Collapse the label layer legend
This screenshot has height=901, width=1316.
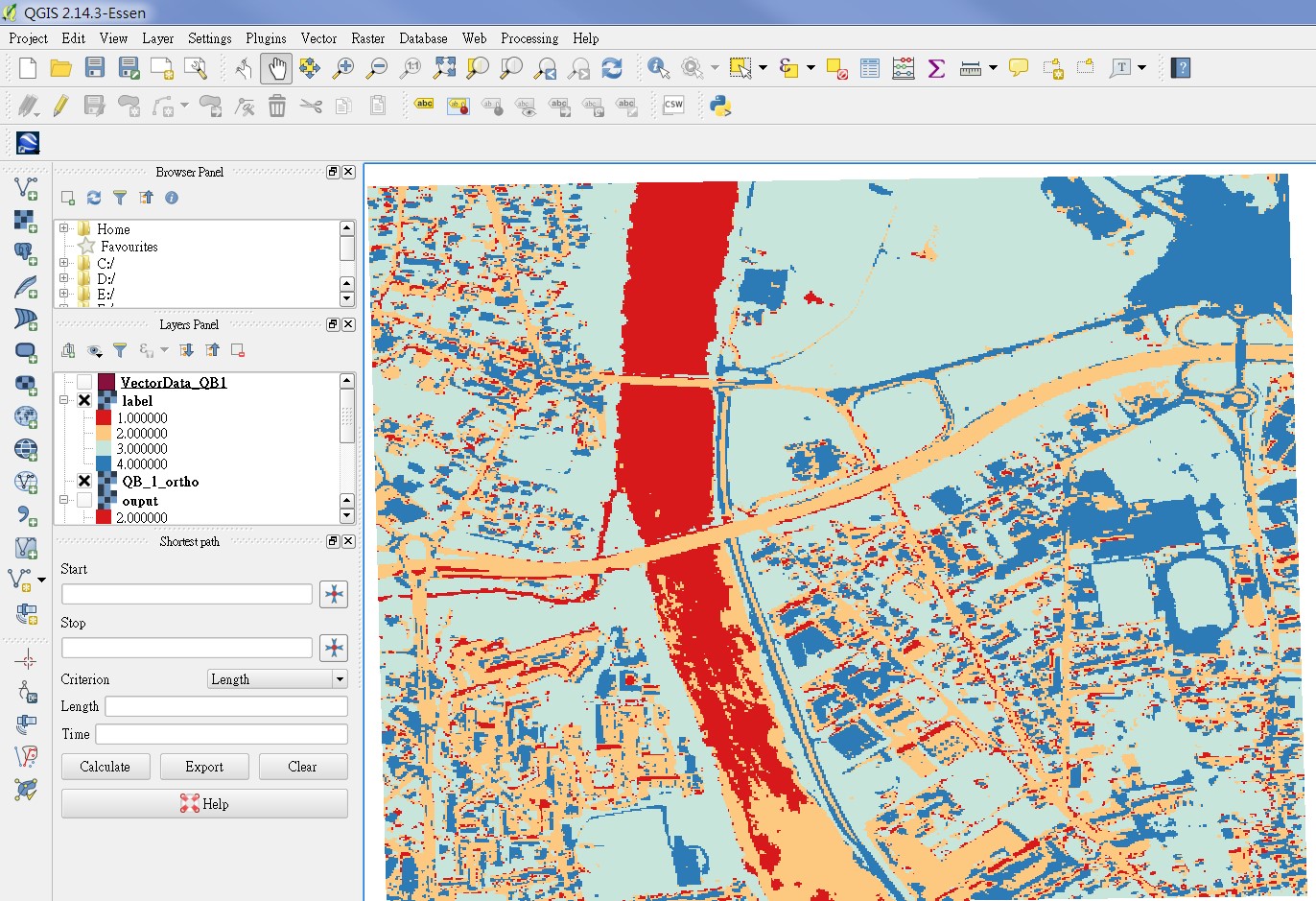64,400
